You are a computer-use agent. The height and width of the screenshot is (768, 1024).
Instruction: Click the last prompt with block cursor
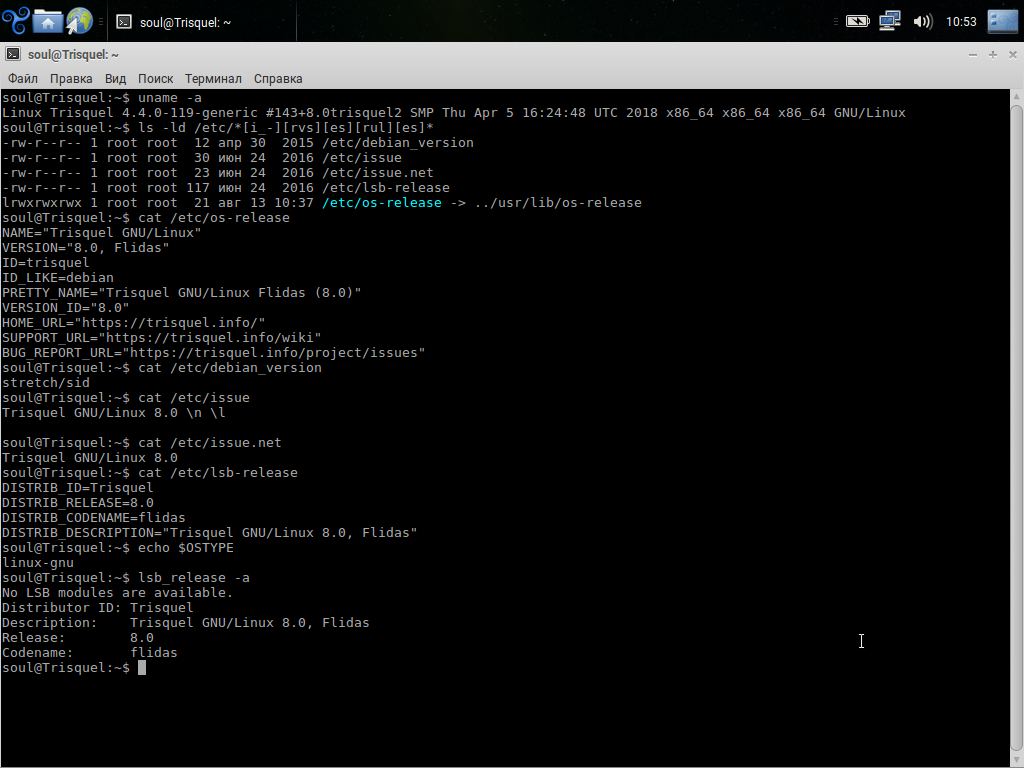coord(74,669)
